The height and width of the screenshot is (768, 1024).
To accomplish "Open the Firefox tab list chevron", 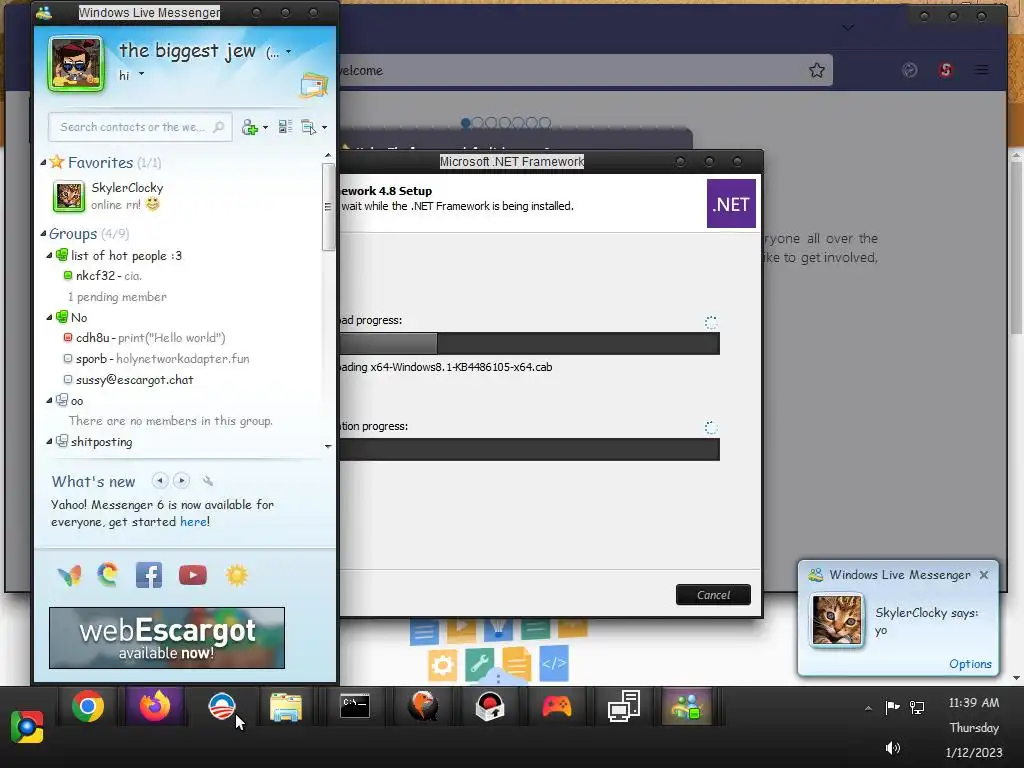I will pyautogui.click(x=848, y=27).
